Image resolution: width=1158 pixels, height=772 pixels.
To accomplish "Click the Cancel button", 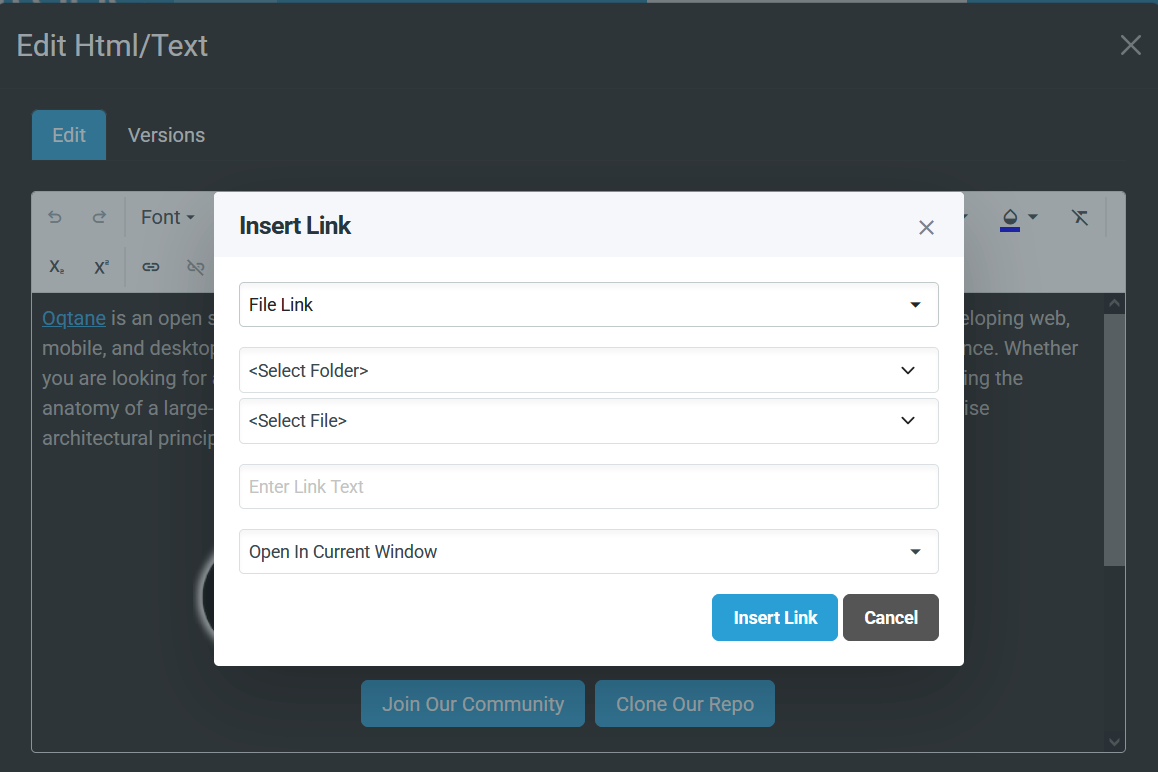I will pyautogui.click(x=890, y=617).
